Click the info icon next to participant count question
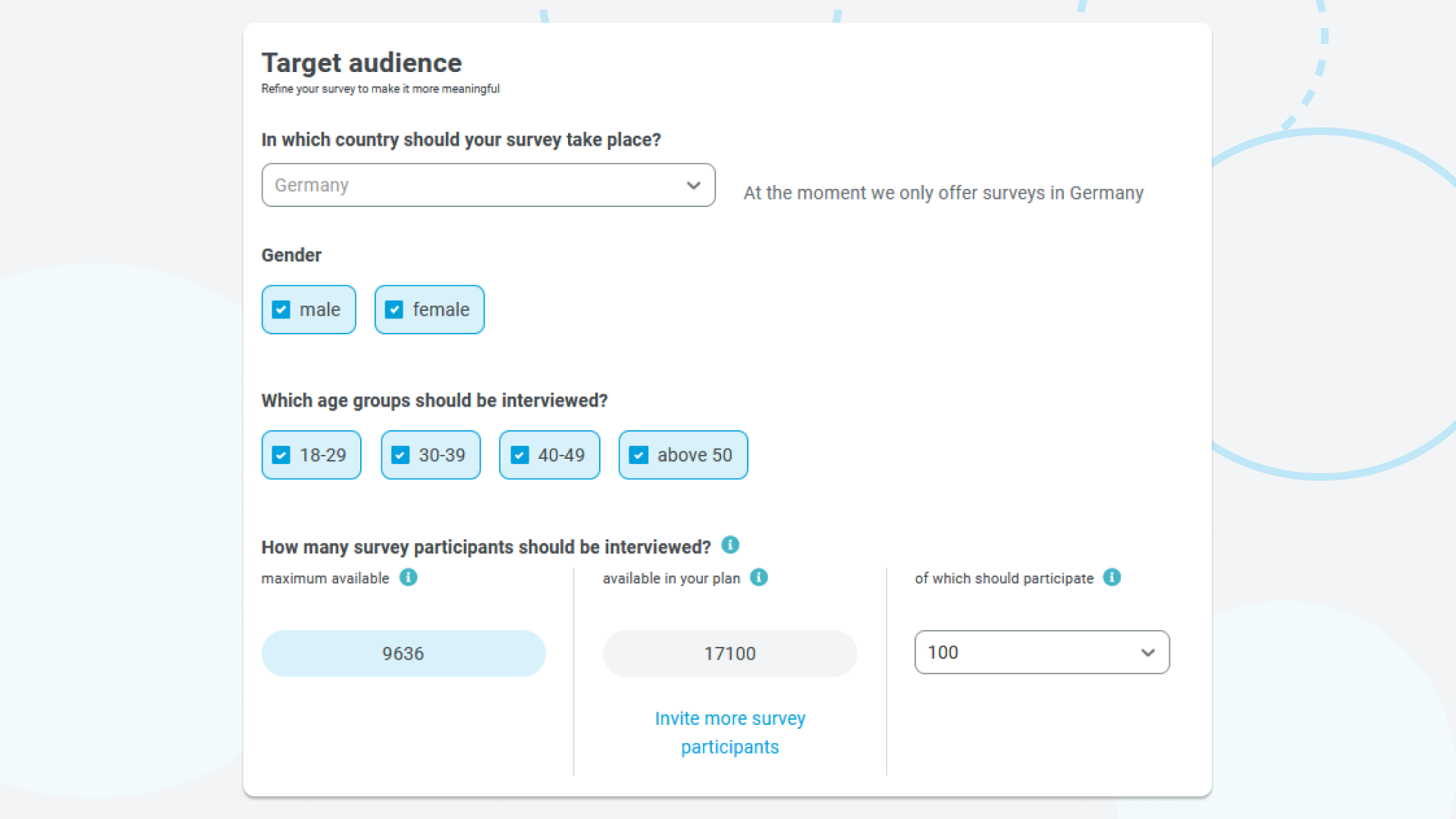 click(730, 544)
